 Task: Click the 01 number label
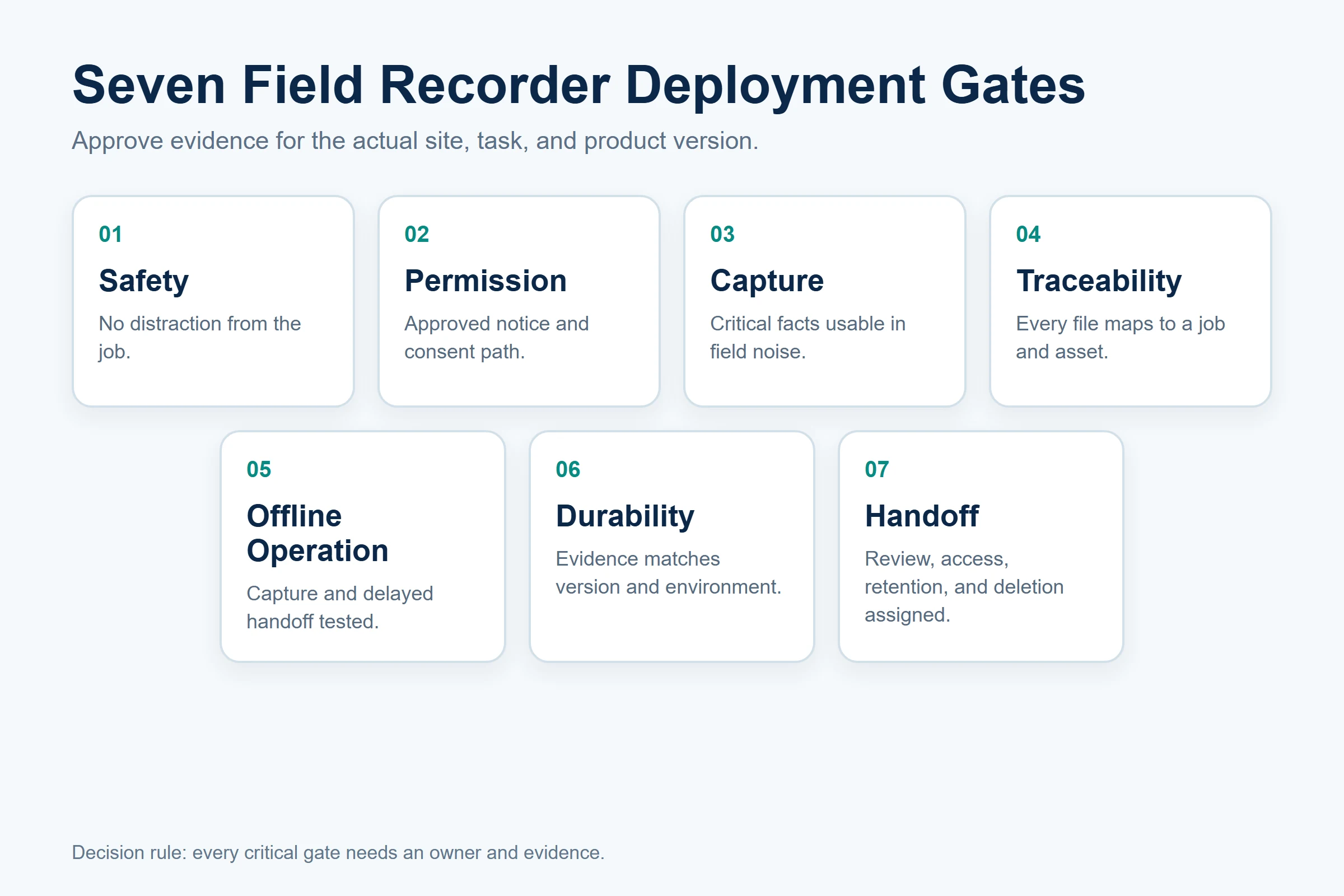(110, 234)
